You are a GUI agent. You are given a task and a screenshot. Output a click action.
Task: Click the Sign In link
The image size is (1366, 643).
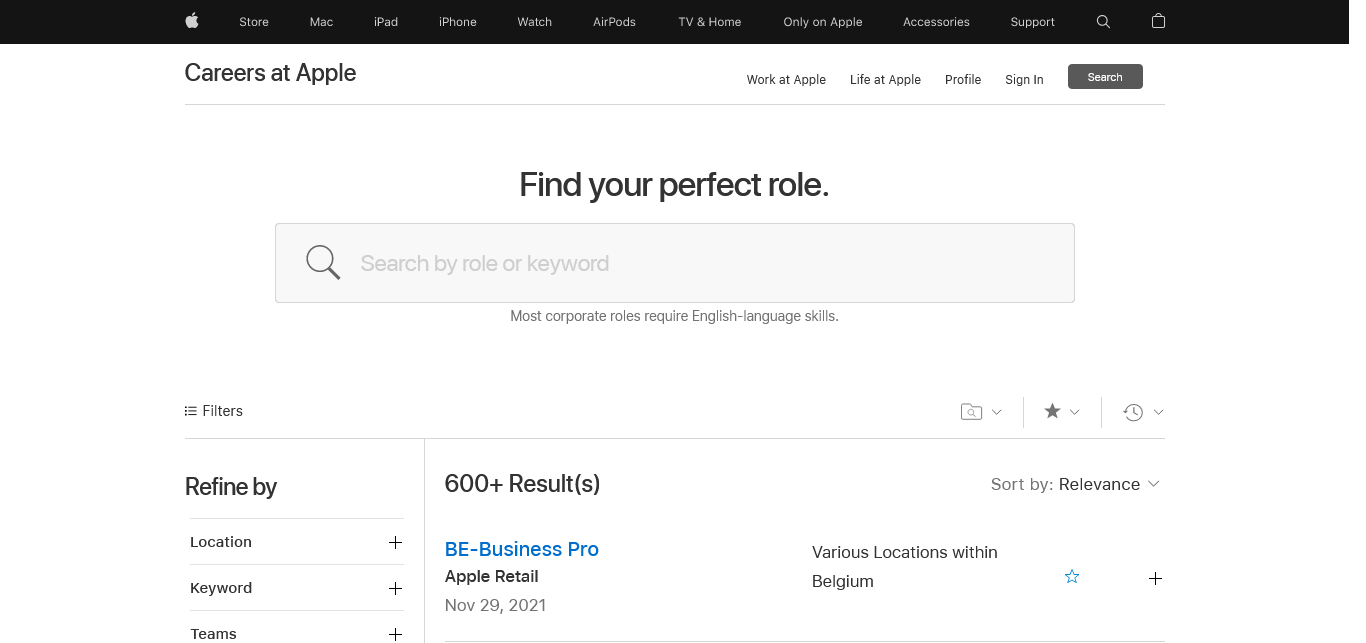tap(1024, 80)
